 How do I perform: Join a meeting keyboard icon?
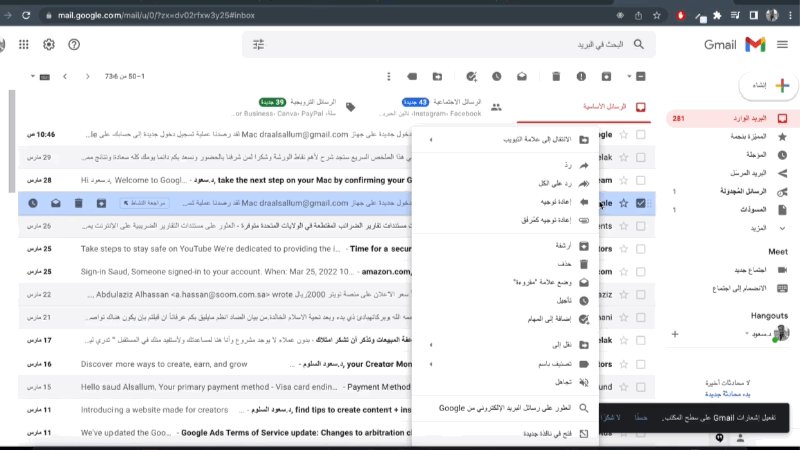[x=782, y=288]
